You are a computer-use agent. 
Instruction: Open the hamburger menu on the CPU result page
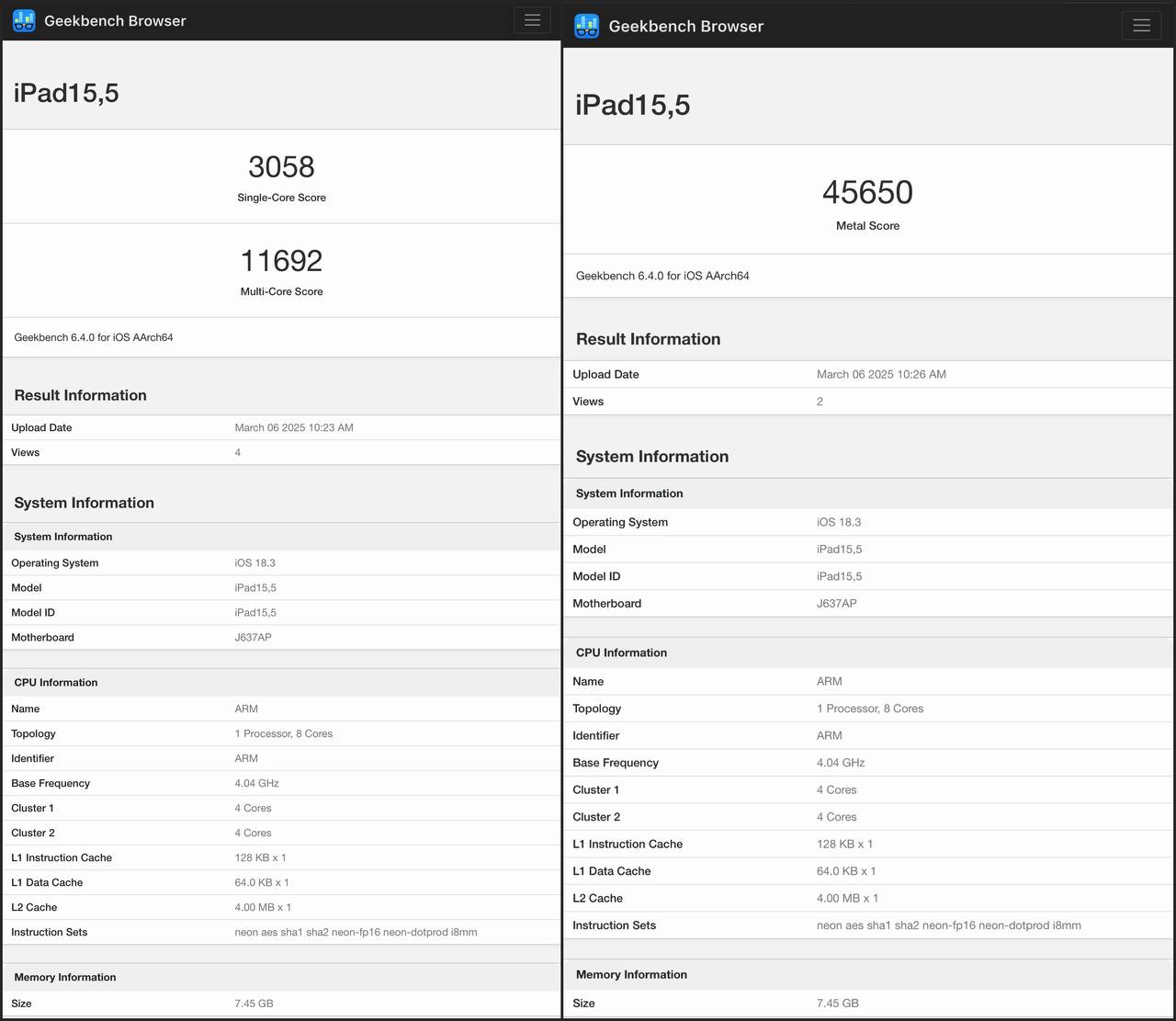[532, 20]
